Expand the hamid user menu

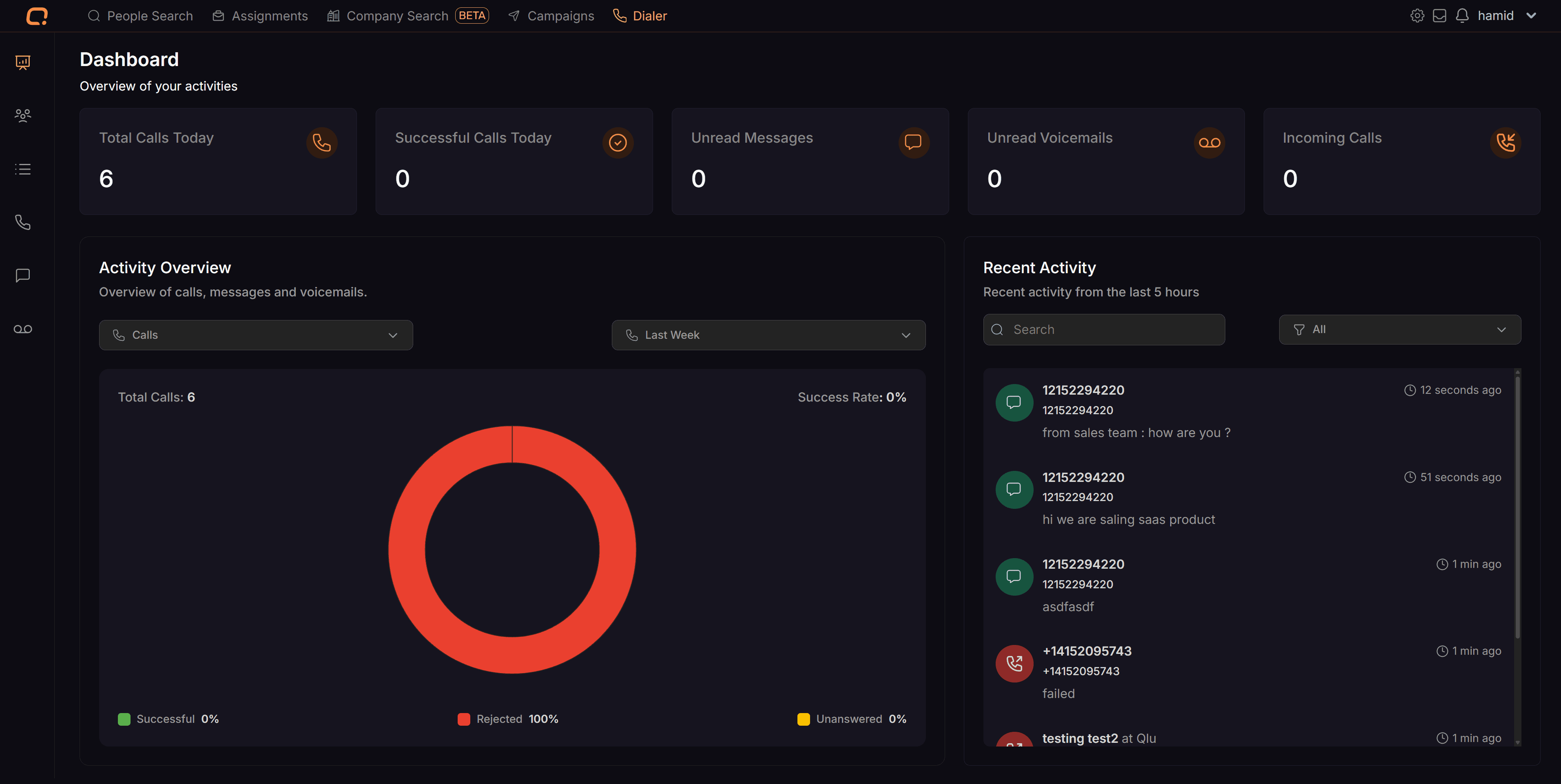1506,16
